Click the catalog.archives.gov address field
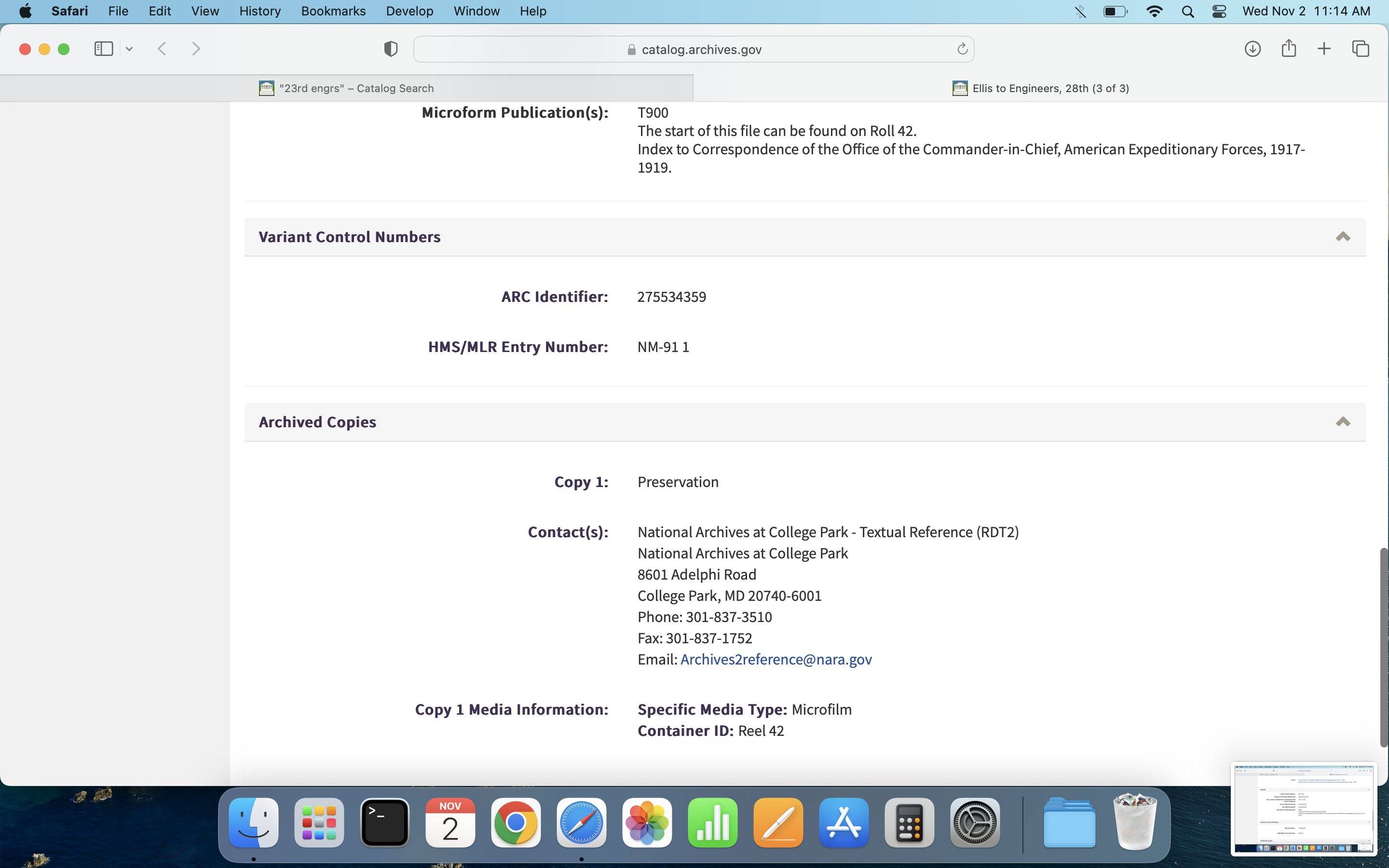Viewport: 1389px width, 868px height. [694, 49]
